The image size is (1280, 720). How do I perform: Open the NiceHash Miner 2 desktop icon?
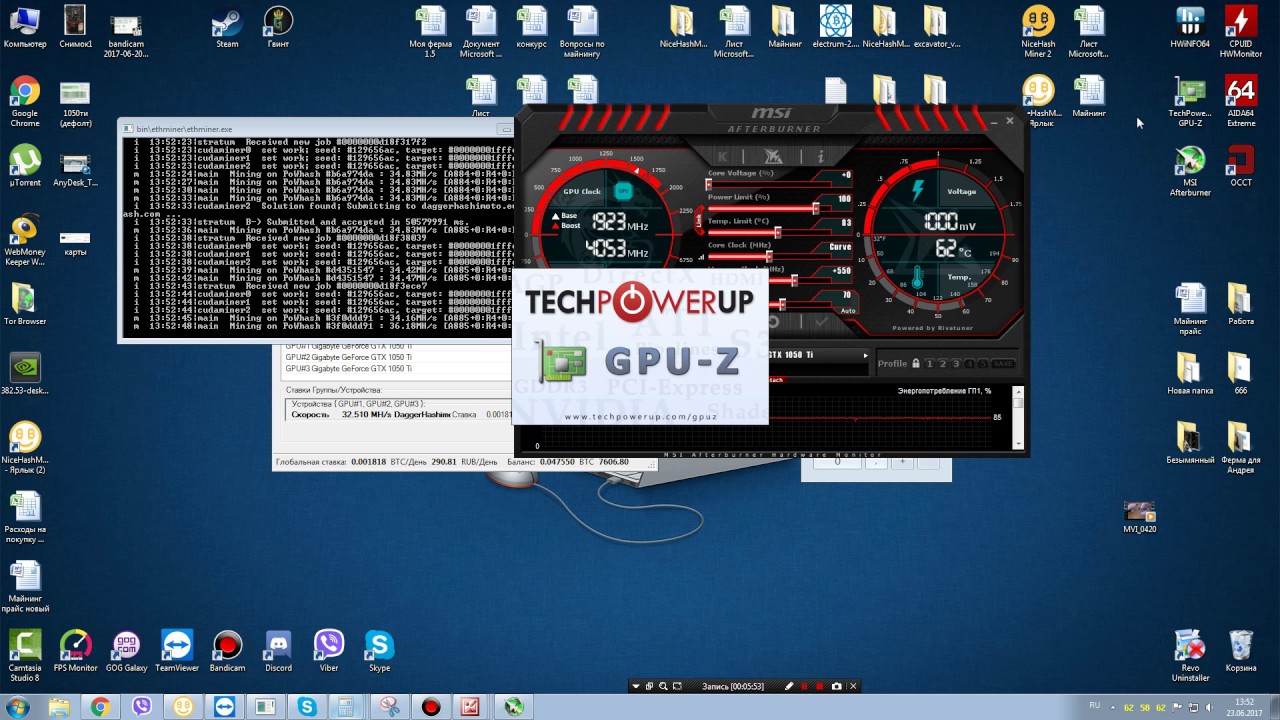click(x=1038, y=32)
